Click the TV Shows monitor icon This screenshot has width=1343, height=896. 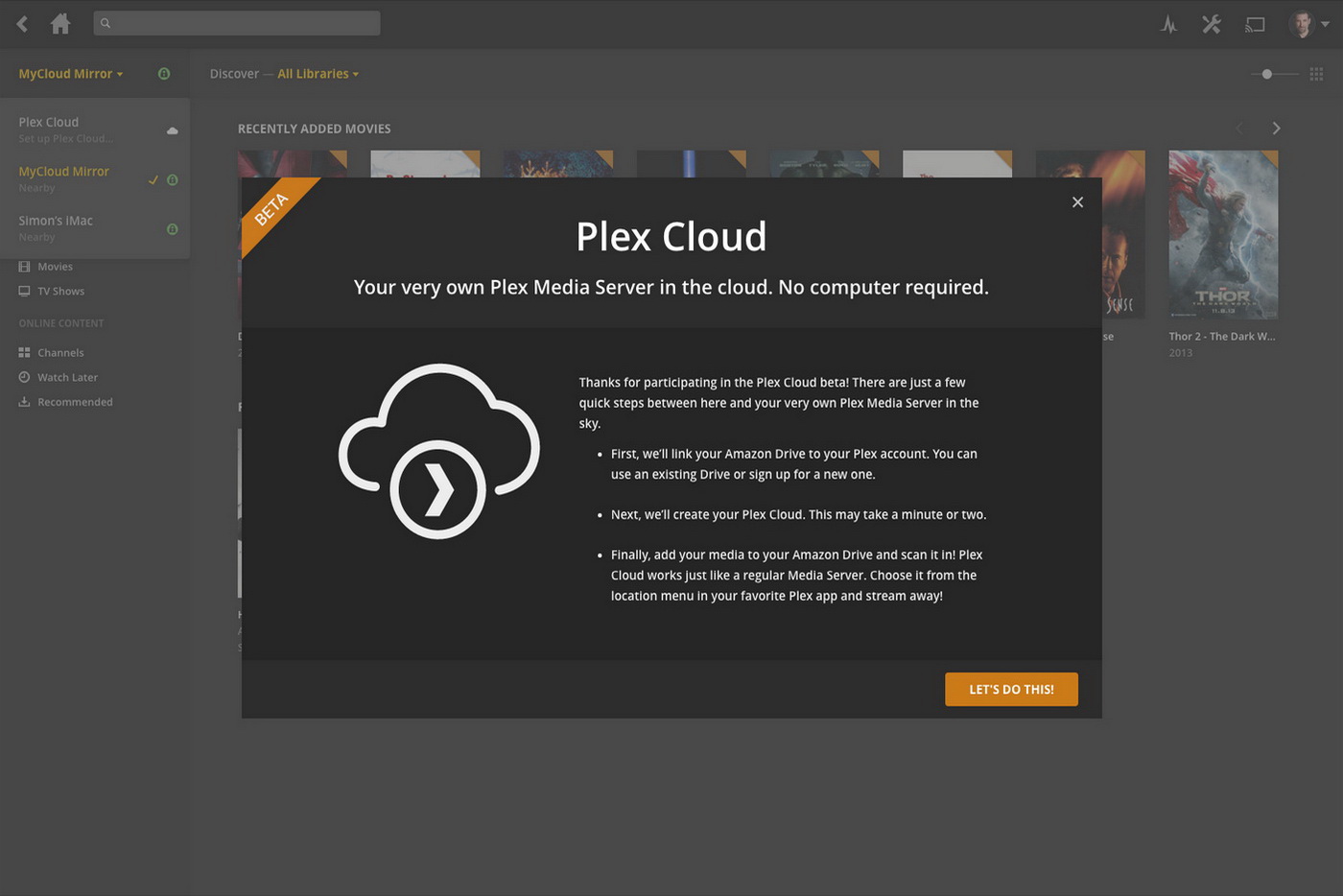(x=25, y=291)
